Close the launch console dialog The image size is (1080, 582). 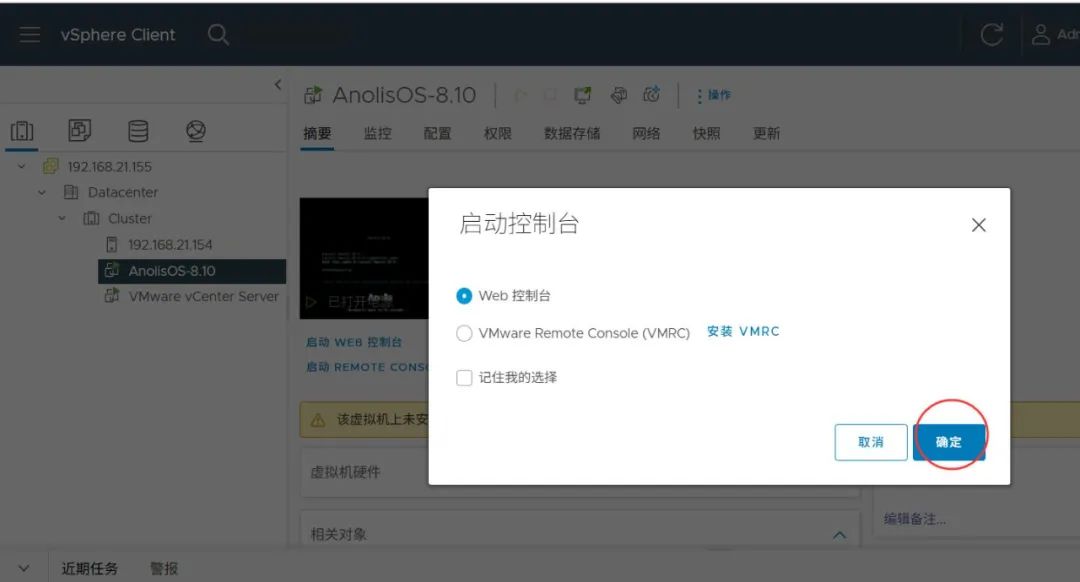[x=979, y=225]
